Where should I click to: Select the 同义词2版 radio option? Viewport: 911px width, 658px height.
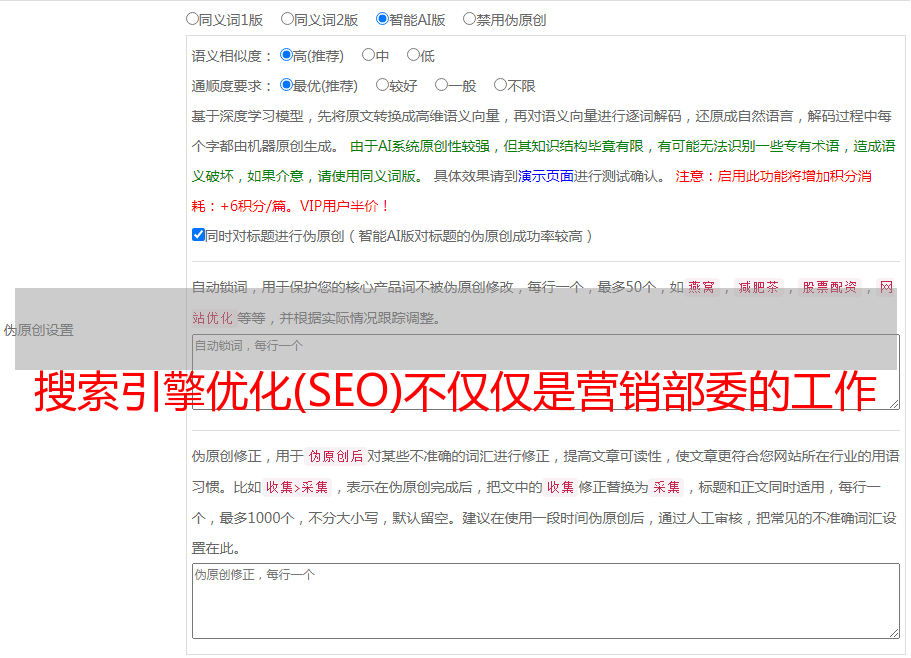point(287,19)
